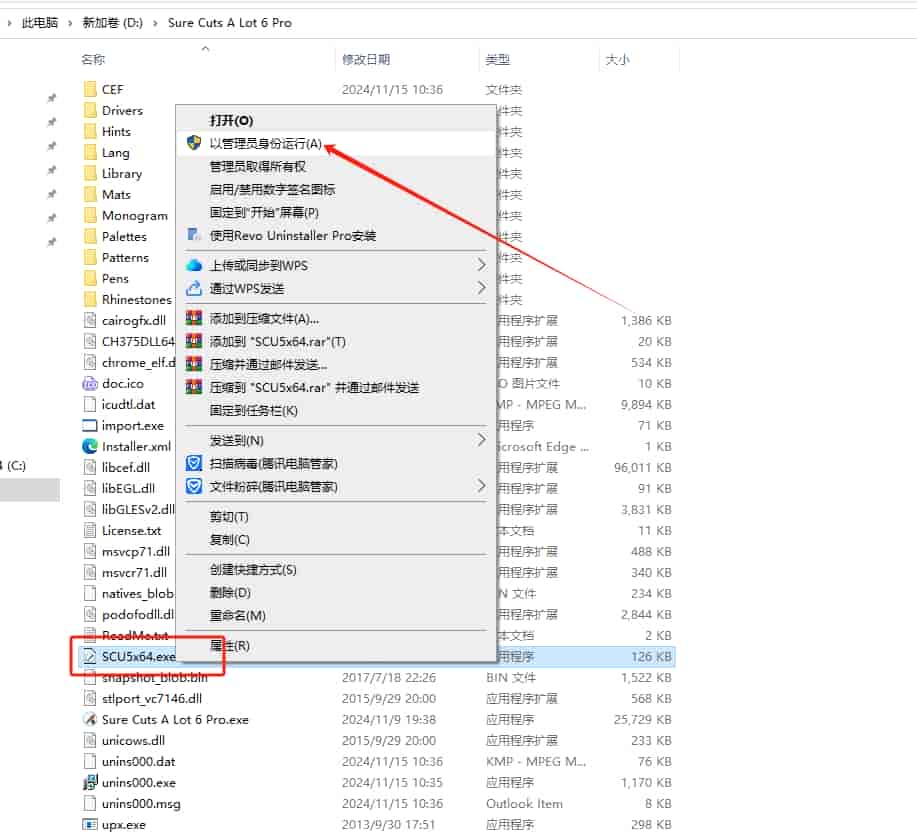This screenshot has height=833, width=917.
Task: Click the WPS send share icon
Action: (x=194, y=288)
